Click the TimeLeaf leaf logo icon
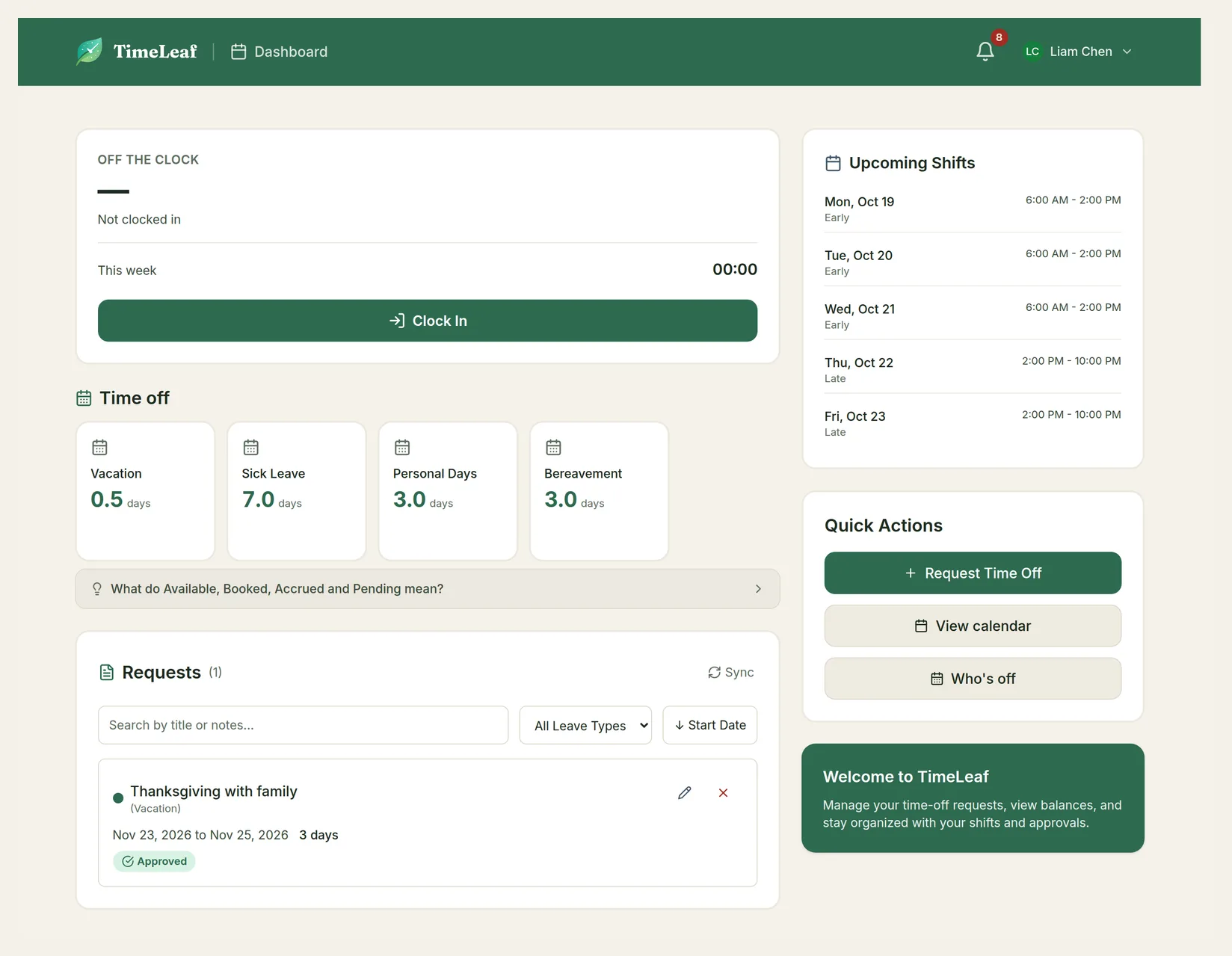 pyautogui.click(x=89, y=52)
